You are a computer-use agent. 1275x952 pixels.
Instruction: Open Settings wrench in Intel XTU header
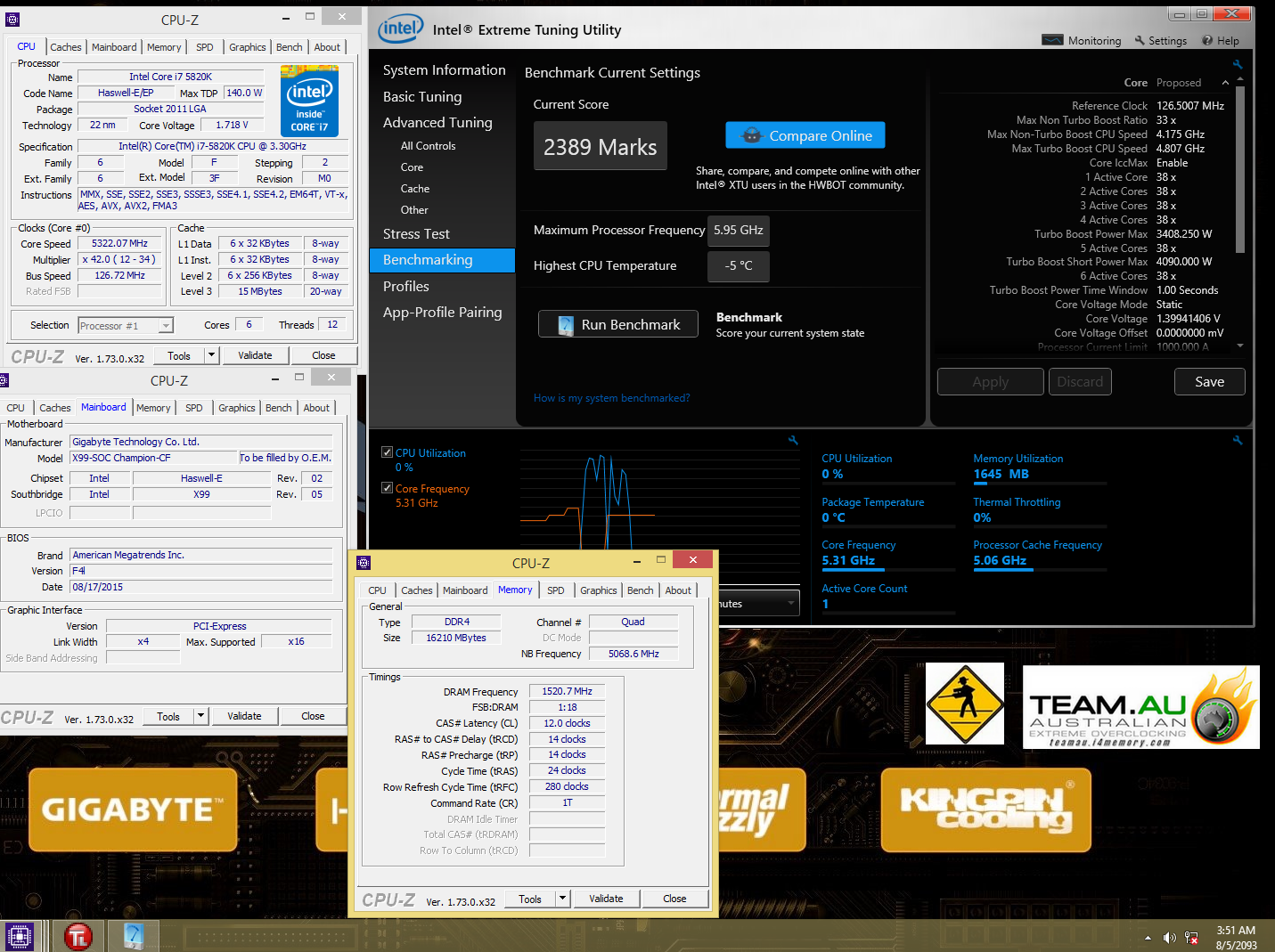click(1160, 41)
